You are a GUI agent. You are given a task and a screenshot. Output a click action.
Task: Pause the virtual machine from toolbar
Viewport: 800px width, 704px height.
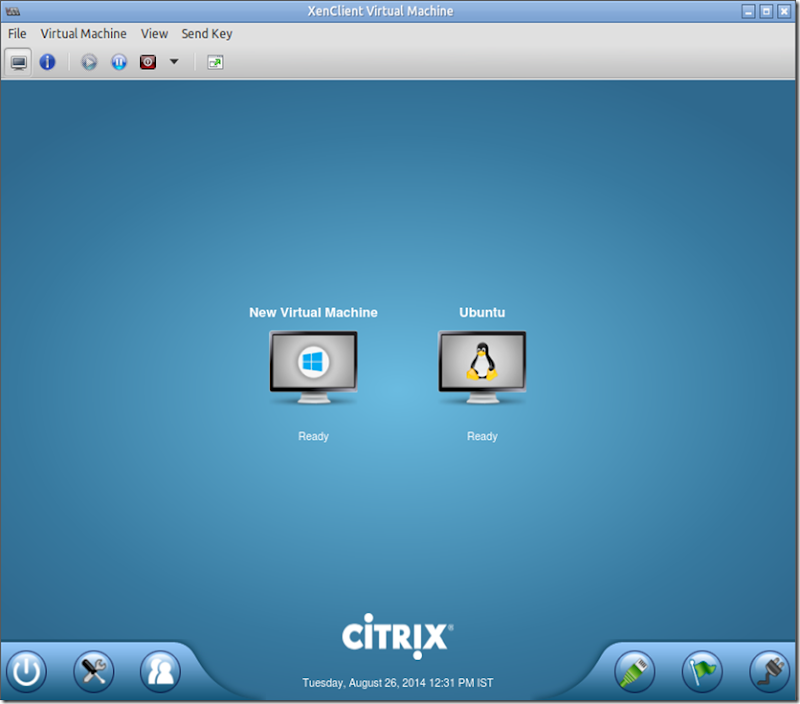point(119,62)
